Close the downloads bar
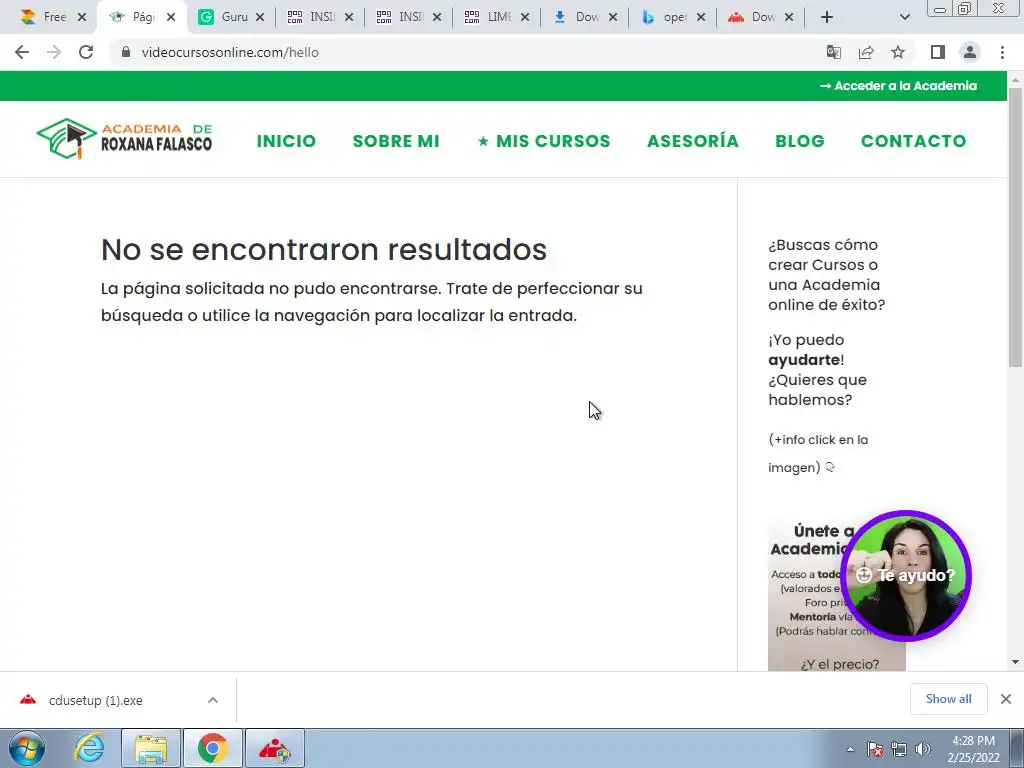 pos(1006,699)
